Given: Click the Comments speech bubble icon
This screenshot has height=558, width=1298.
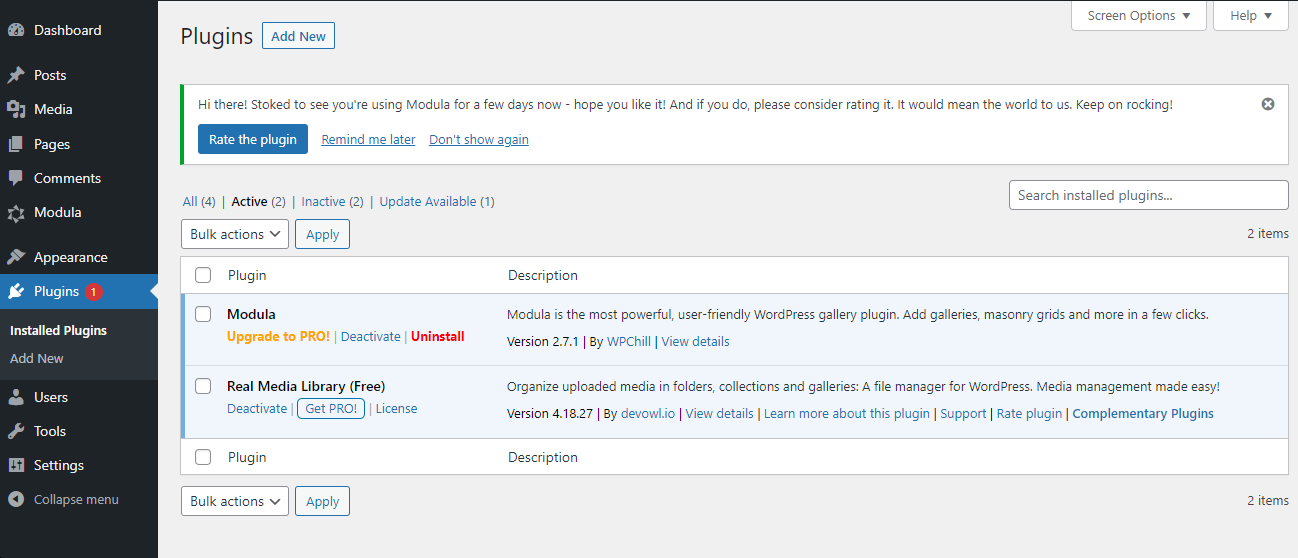Looking at the screenshot, I should tap(16, 178).
